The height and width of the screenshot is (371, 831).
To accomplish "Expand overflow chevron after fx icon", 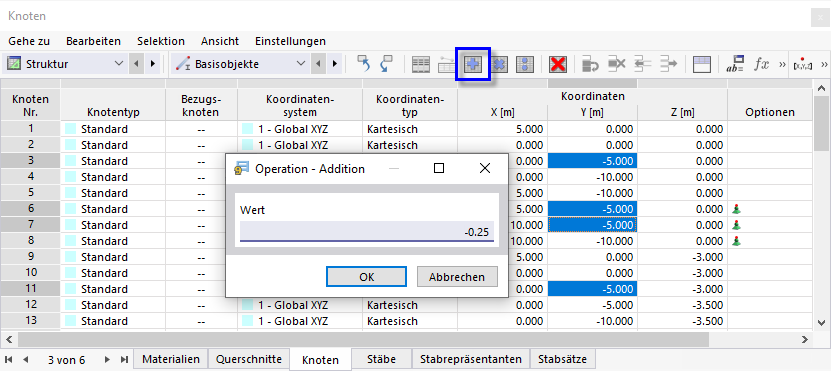I will [782, 65].
